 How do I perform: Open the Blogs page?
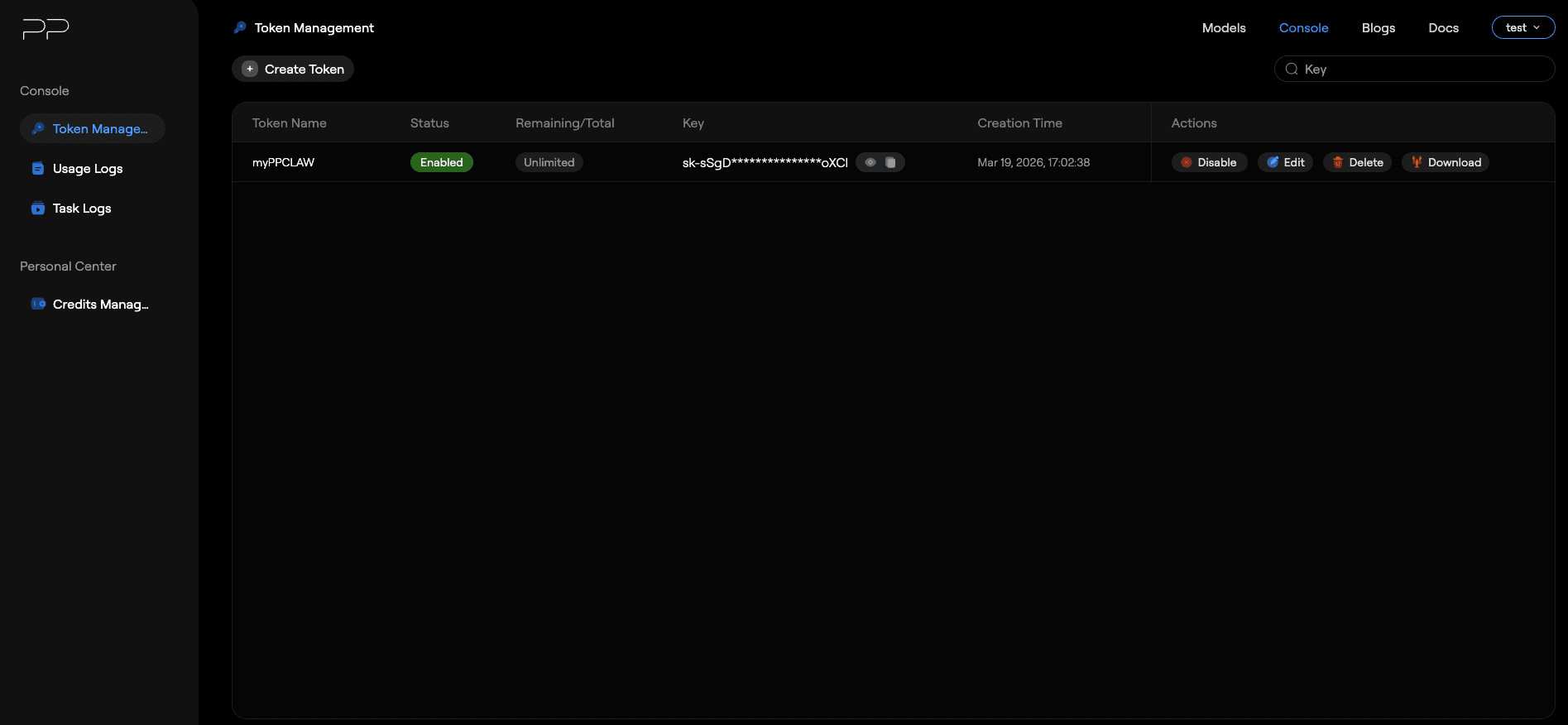coord(1379,27)
